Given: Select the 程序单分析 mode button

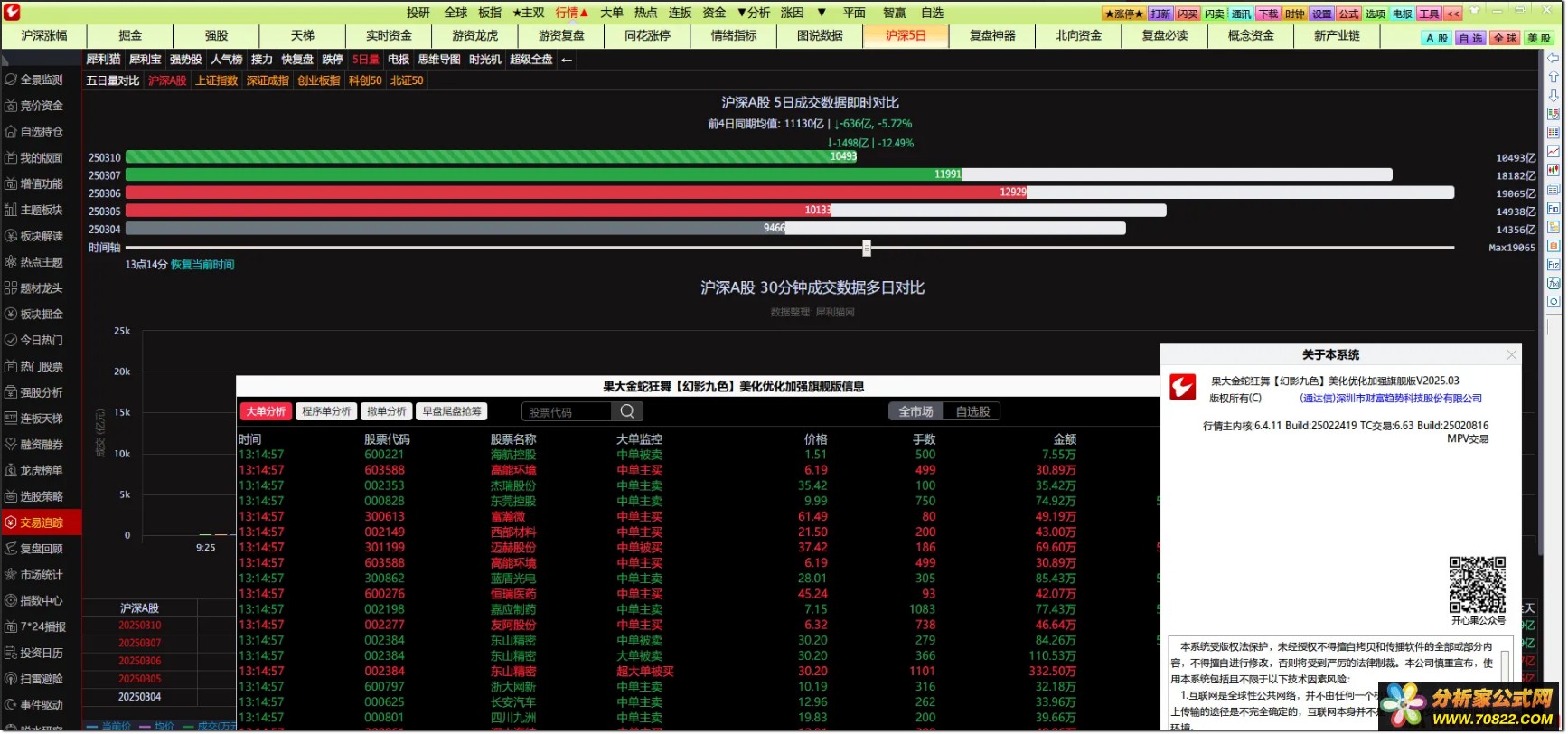Looking at the screenshot, I should 326,411.
